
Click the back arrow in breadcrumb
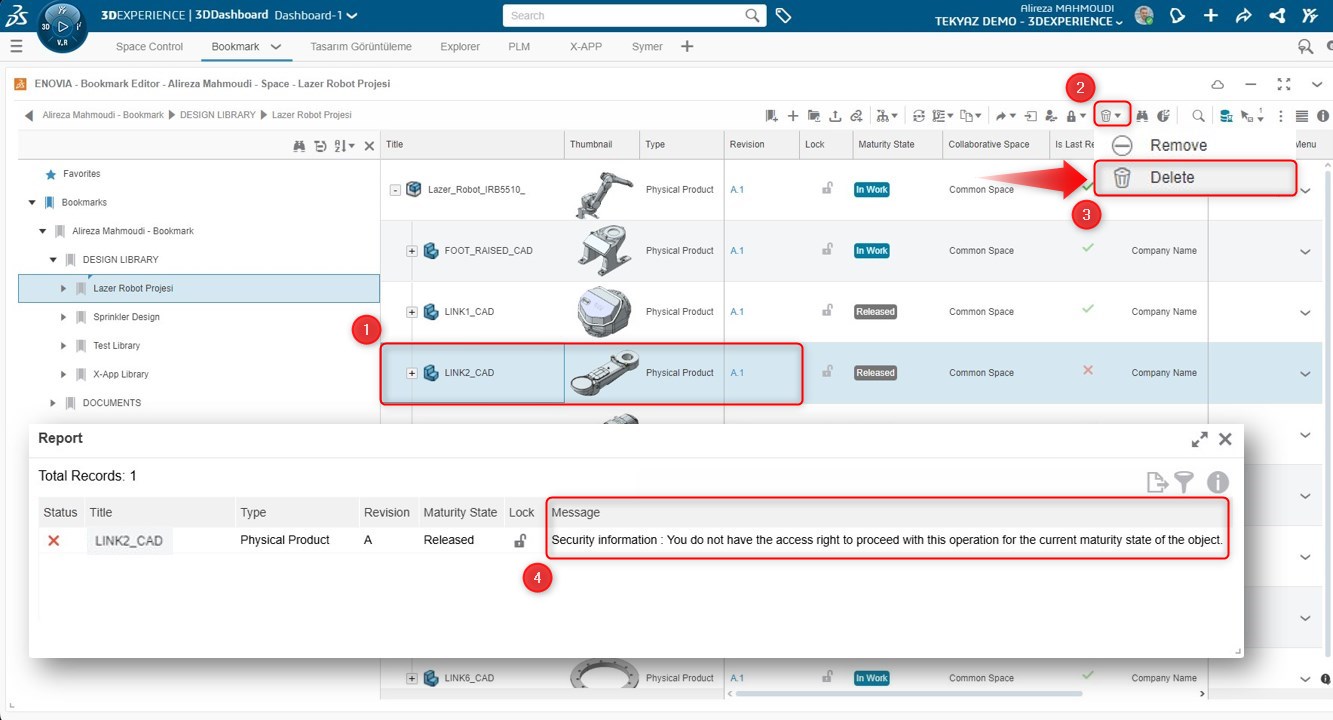(x=29, y=116)
